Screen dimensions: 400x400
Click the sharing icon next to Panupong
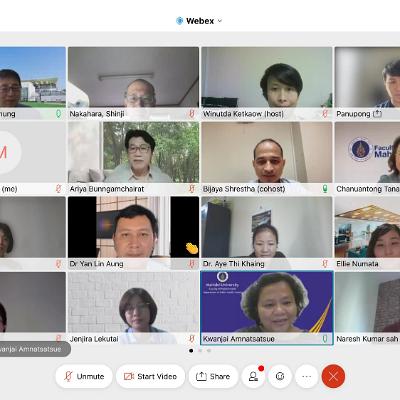coord(377,114)
